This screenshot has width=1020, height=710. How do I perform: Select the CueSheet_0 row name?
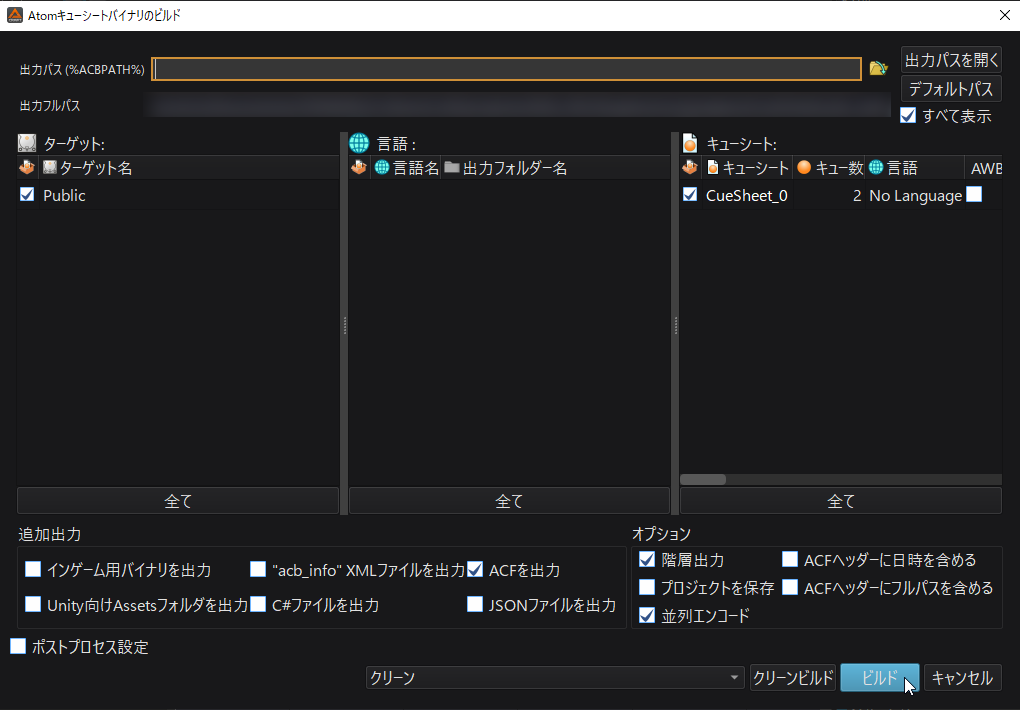pos(746,195)
